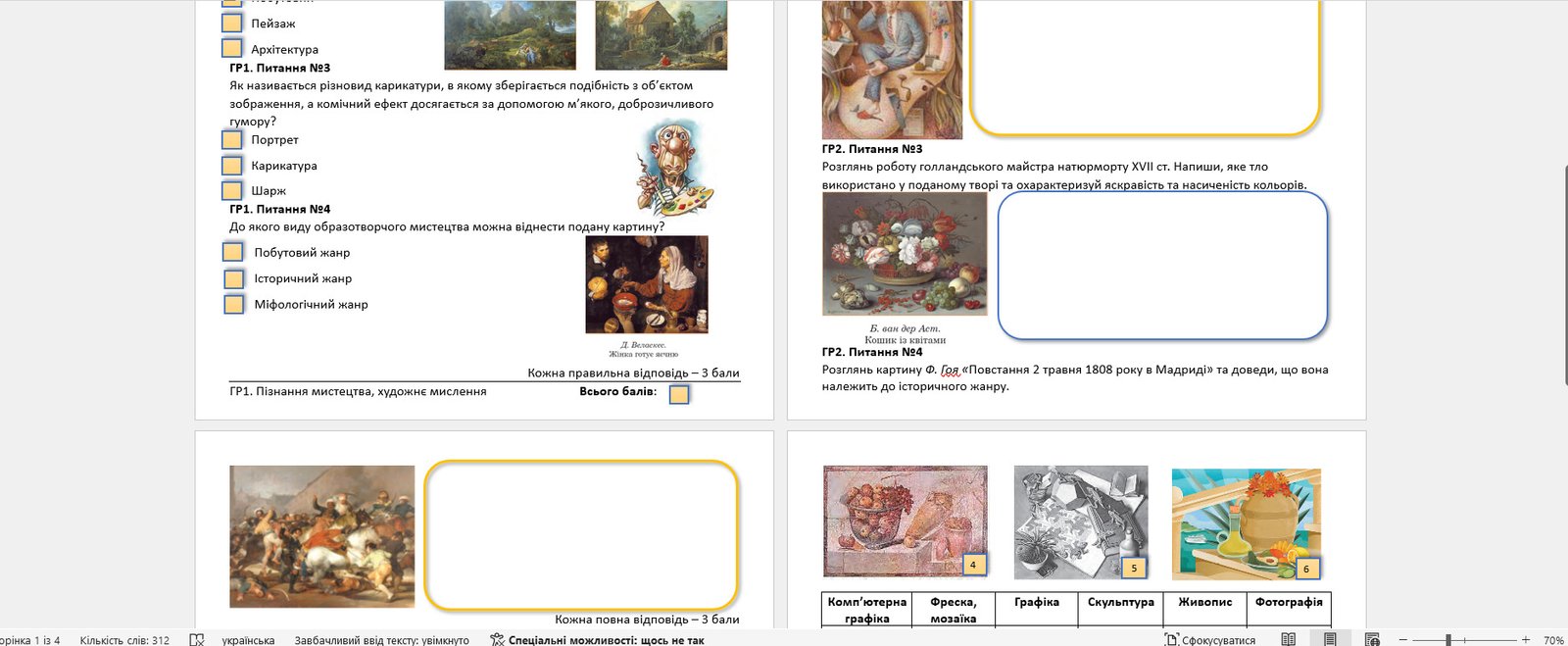Click the number 6 label box
This screenshot has height=646, width=1568.
coord(1305,569)
